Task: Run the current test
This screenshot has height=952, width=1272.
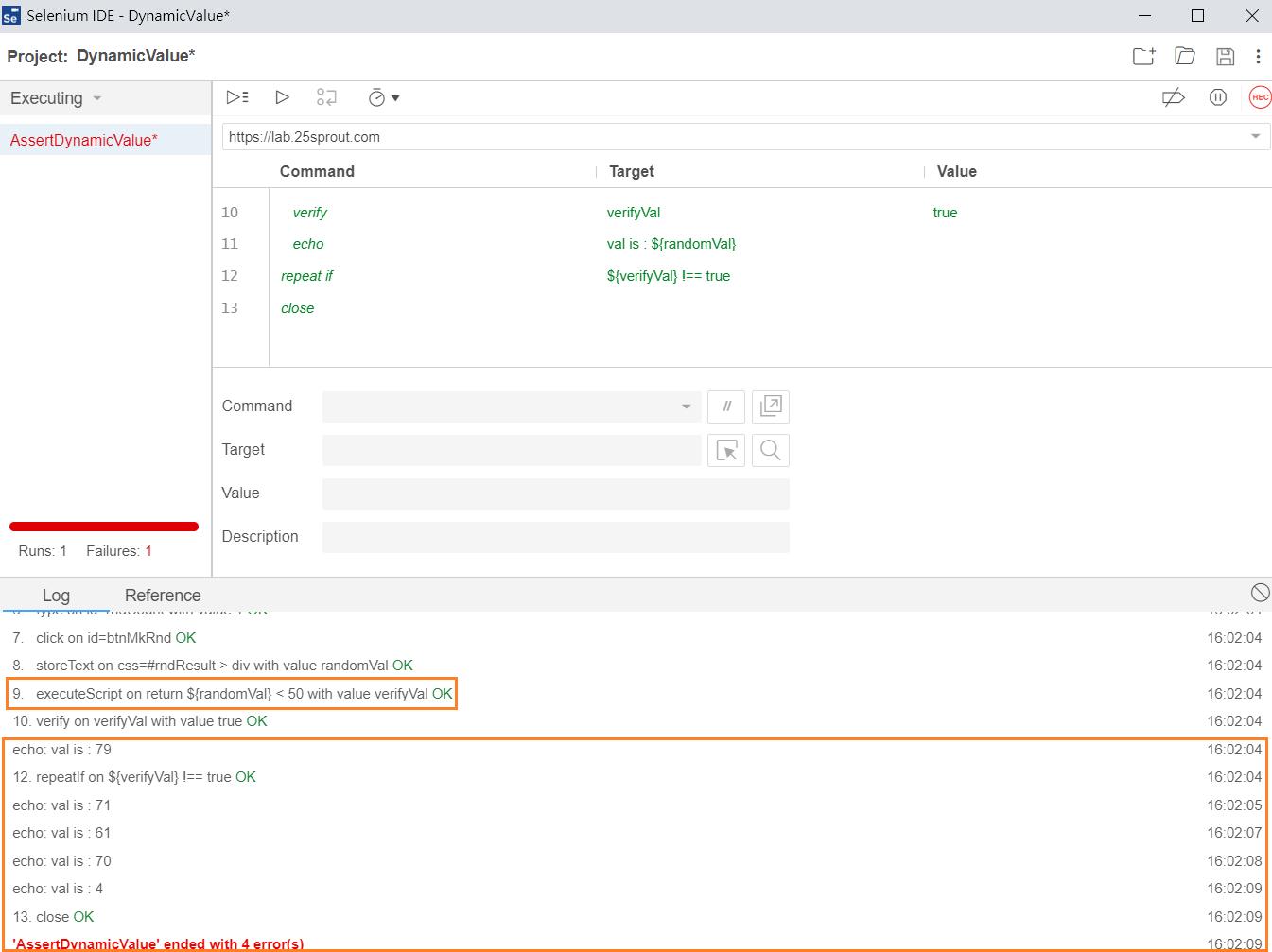Action: (x=282, y=97)
